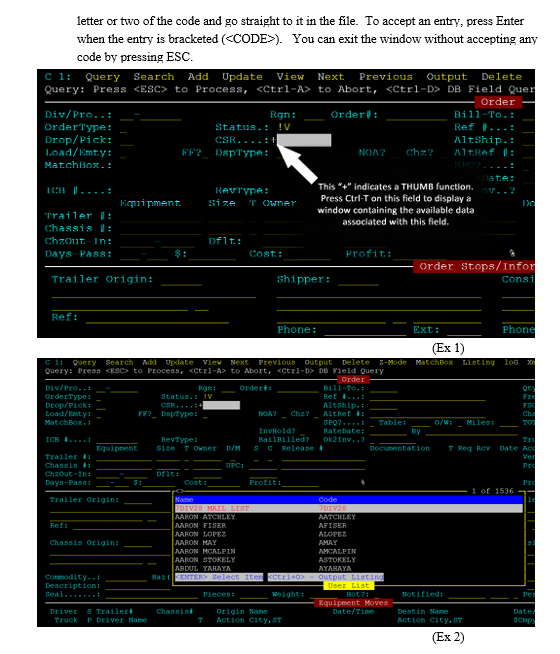Select Output in the Ex 1 menu line
The height and width of the screenshot is (654, 560).
(x=447, y=77)
